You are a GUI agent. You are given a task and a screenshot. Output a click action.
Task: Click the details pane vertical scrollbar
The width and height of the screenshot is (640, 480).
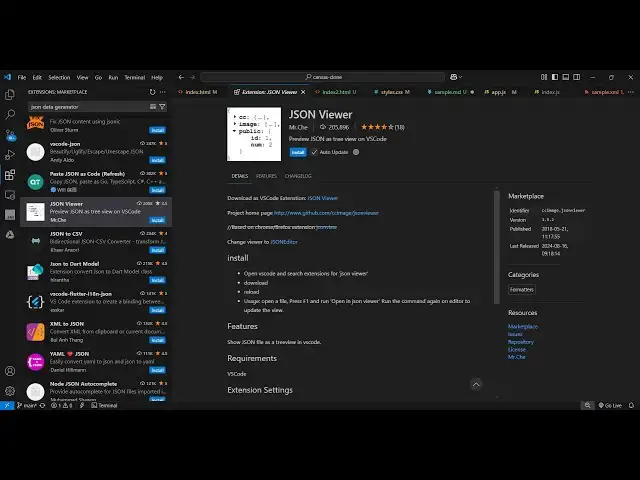click(497, 247)
